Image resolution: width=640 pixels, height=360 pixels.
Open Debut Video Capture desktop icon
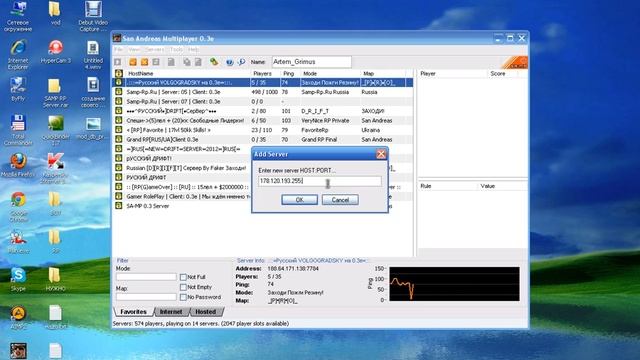tap(93, 16)
